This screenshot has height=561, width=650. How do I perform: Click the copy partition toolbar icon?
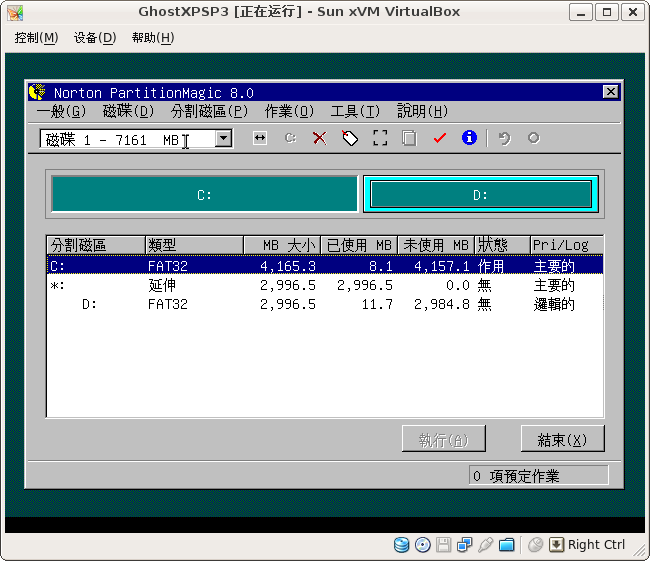(x=409, y=138)
